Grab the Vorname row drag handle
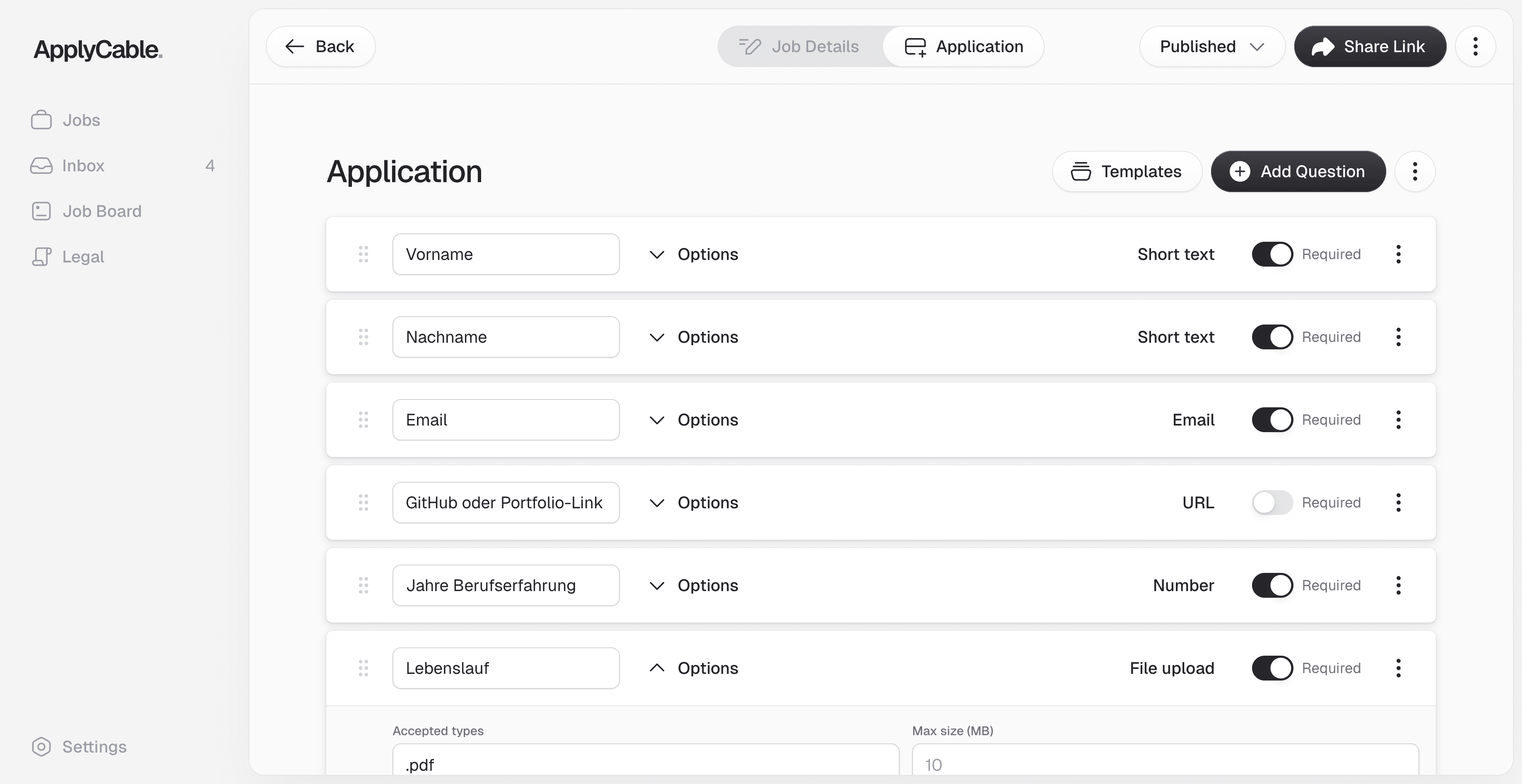The width and height of the screenshot is (1522, 784). 364,254
